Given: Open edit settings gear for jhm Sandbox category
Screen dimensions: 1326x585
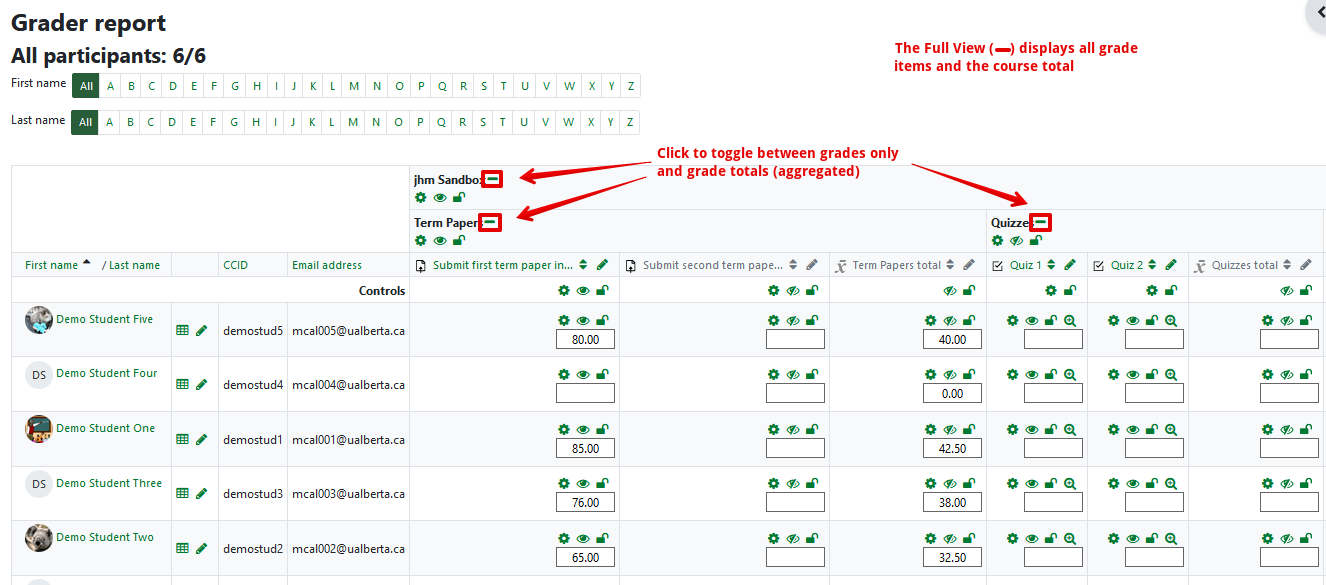Looking at the screenshot, I should tap(421, 197).
